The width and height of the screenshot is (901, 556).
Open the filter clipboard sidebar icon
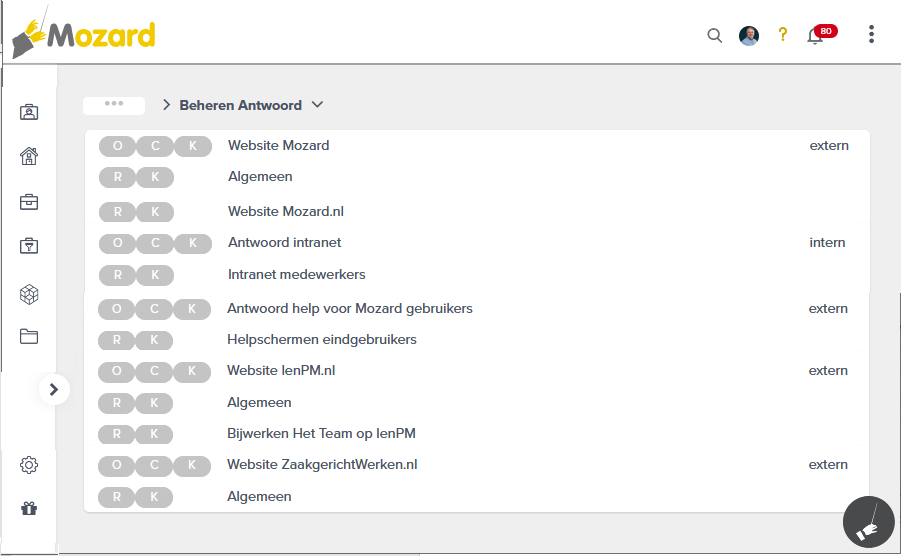pyautogui.click(x=29, y=246)
